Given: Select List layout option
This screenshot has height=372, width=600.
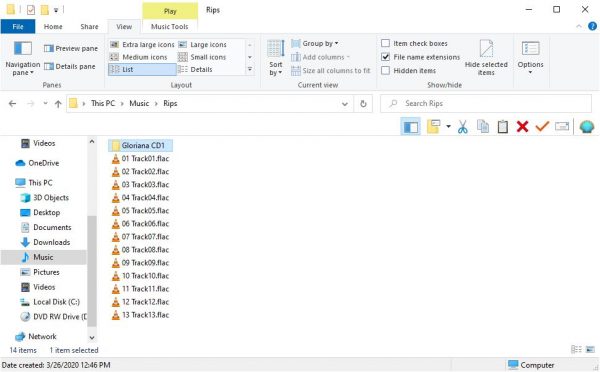Looking at the screenshot, I should point(142,69).
